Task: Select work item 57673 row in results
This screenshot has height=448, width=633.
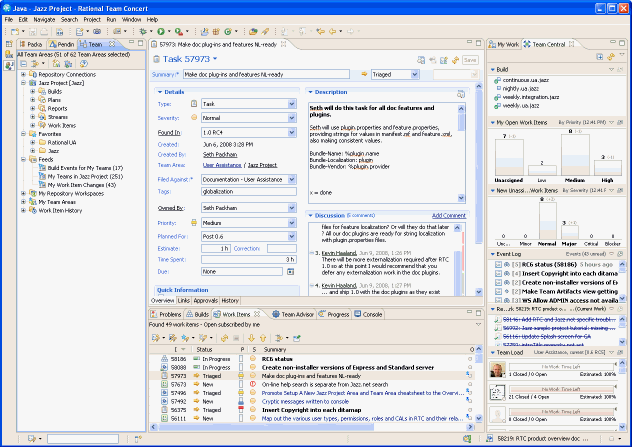Action: click(x=311, y=385)
